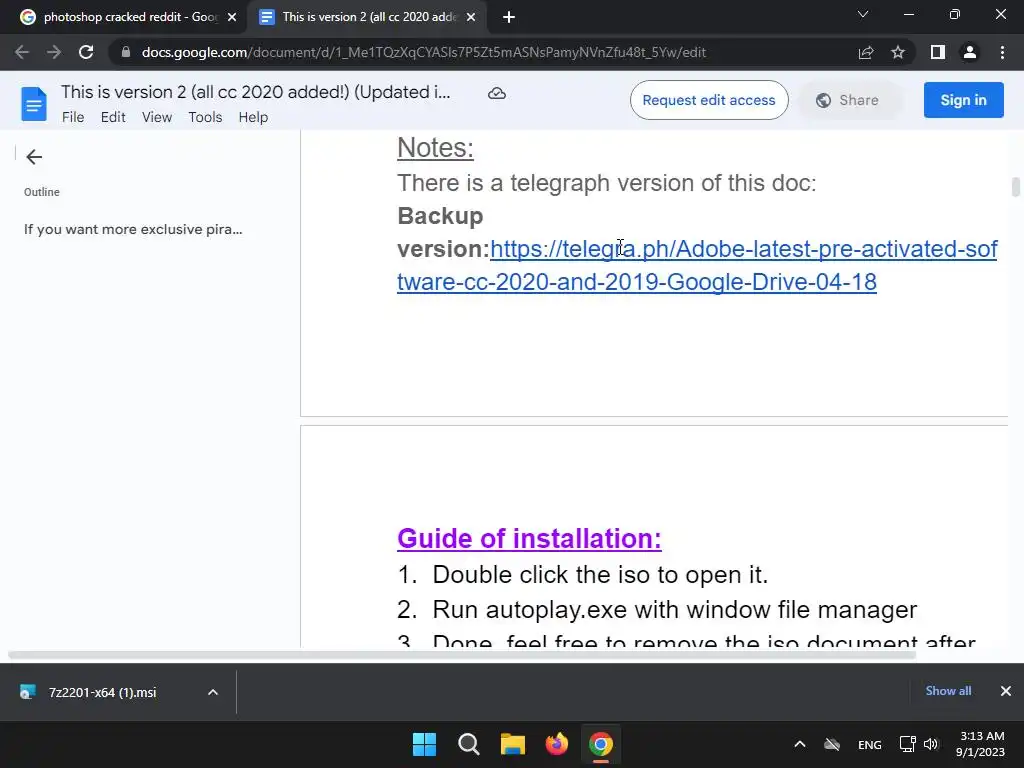Image resolution: width=1024 pixels, height=768 pixels.
Task: Click the Request edit access button
Action: (709, 100)
